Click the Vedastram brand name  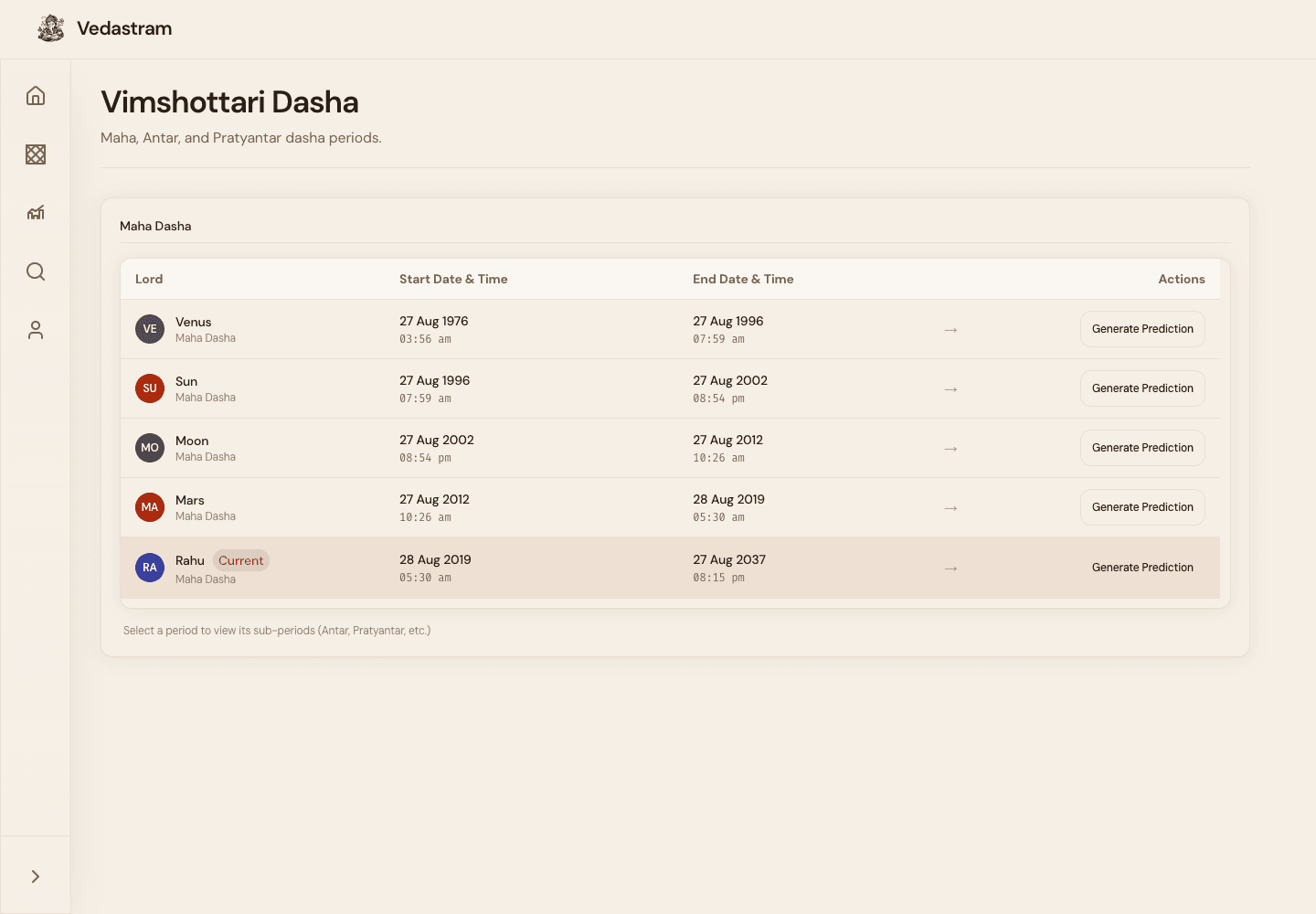(x=124, y=28)
